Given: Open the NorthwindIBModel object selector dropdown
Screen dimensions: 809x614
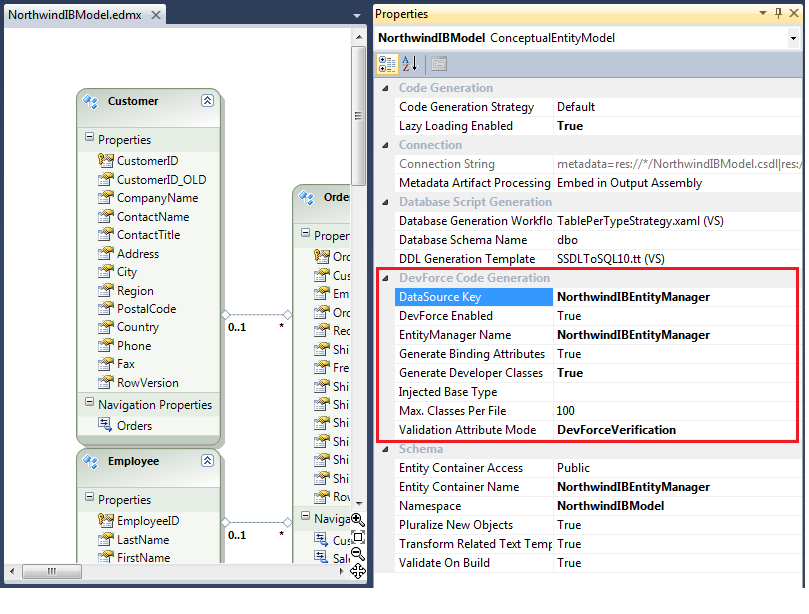Looking at the screenshot, I should 793,38.
